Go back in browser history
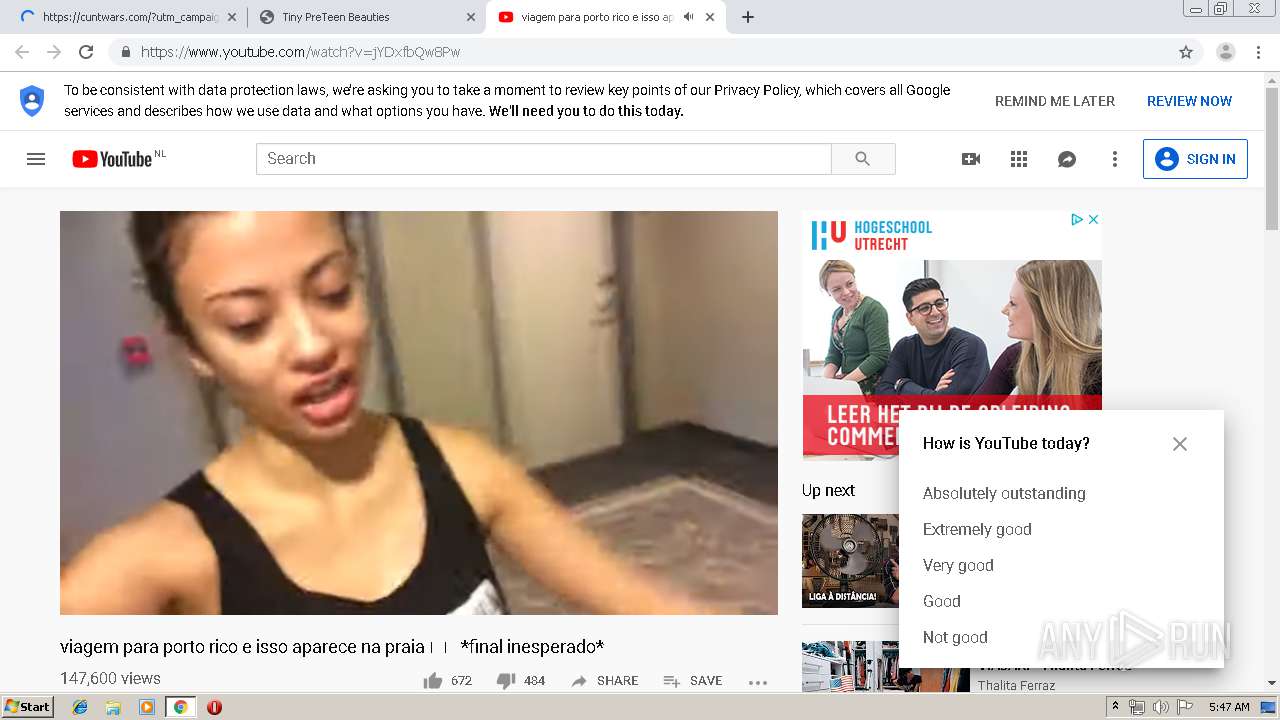1280x720 pixels. (22, 52)
